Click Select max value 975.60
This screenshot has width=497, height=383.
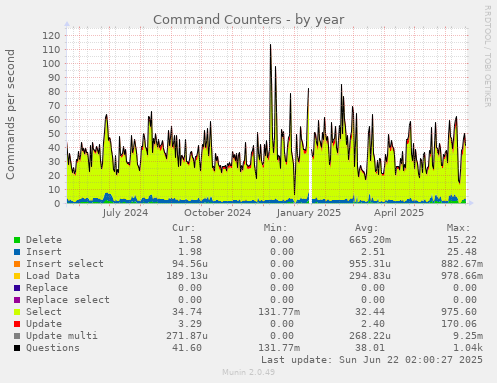459,312
